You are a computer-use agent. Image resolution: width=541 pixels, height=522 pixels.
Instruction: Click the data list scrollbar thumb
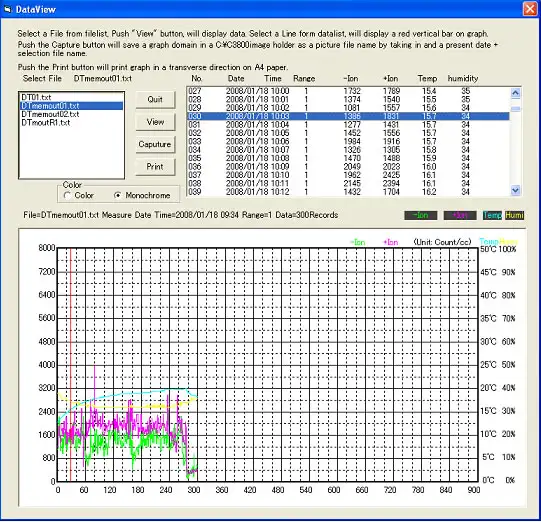pos(515,109)
